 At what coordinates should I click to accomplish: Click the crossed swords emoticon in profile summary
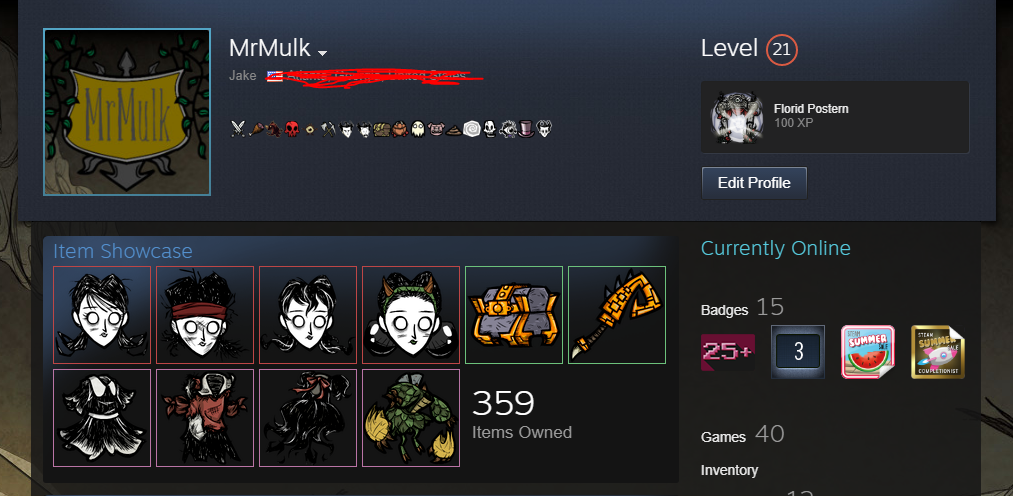pos(238,129)
